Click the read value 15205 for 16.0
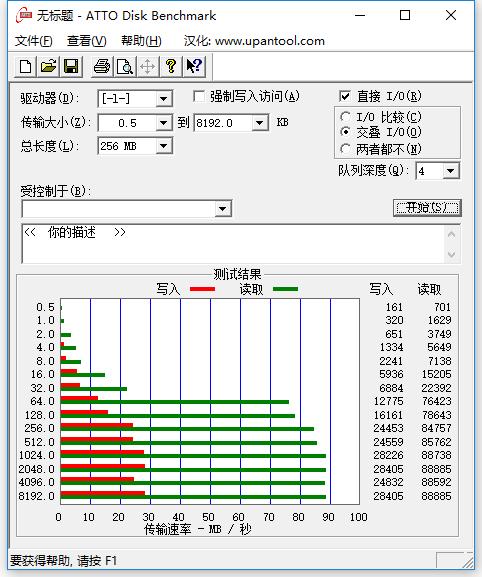 [436, 374]
